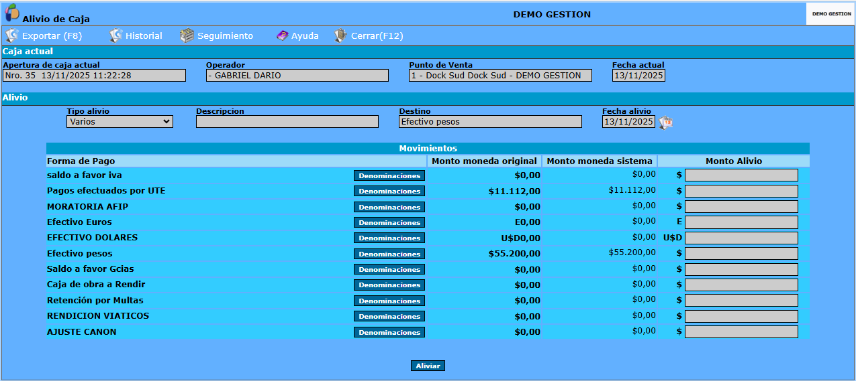Screen dimensions: 856x381
Task: Open Denominaciones for Caja de obra a Rendir
Action: [x=389, y=285]
